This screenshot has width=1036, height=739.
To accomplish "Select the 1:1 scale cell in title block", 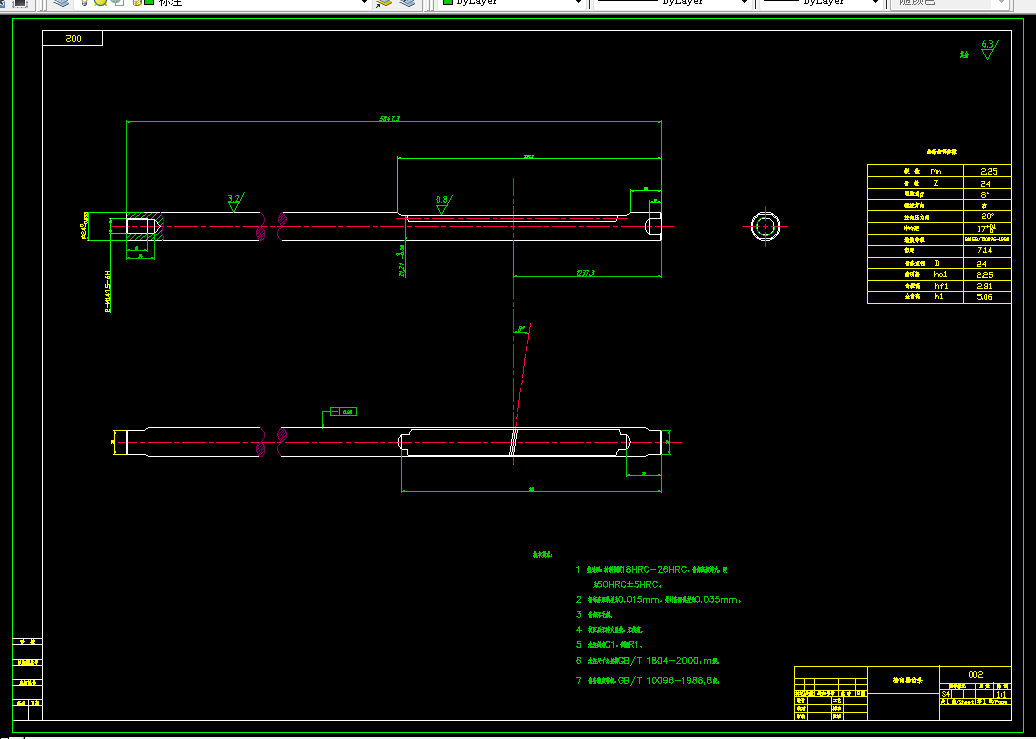I will [x=1002, y=695].
